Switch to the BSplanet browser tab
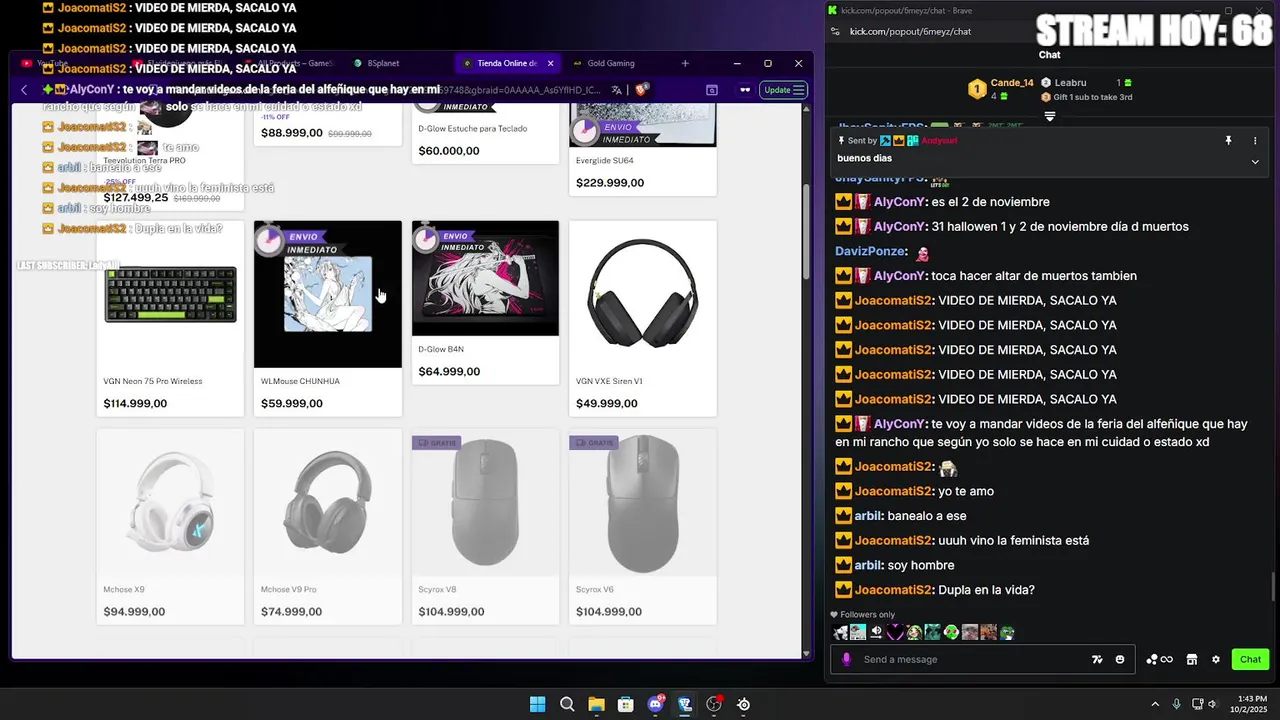This screenshot has height=720, width=1280. point(383,63)
